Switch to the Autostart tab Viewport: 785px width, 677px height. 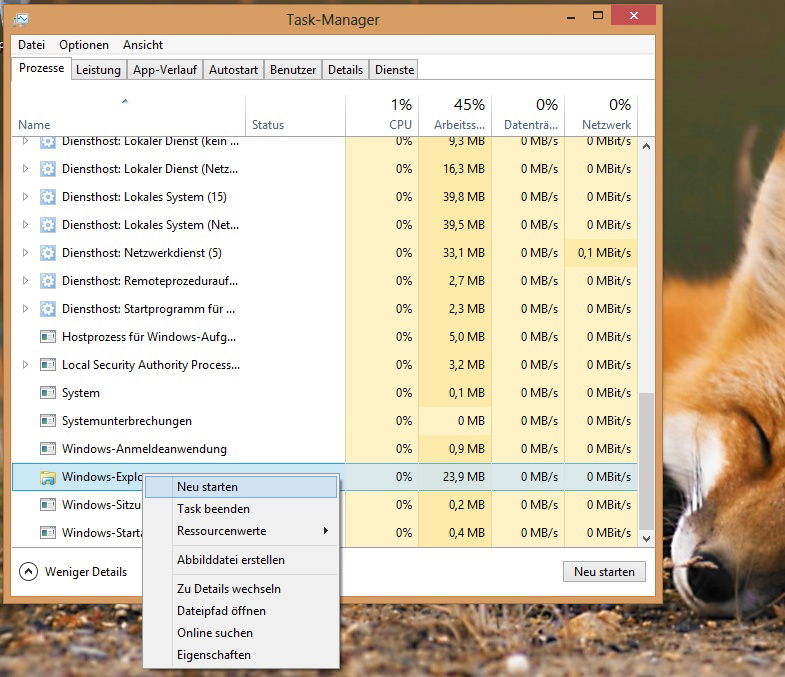[233, 70]
